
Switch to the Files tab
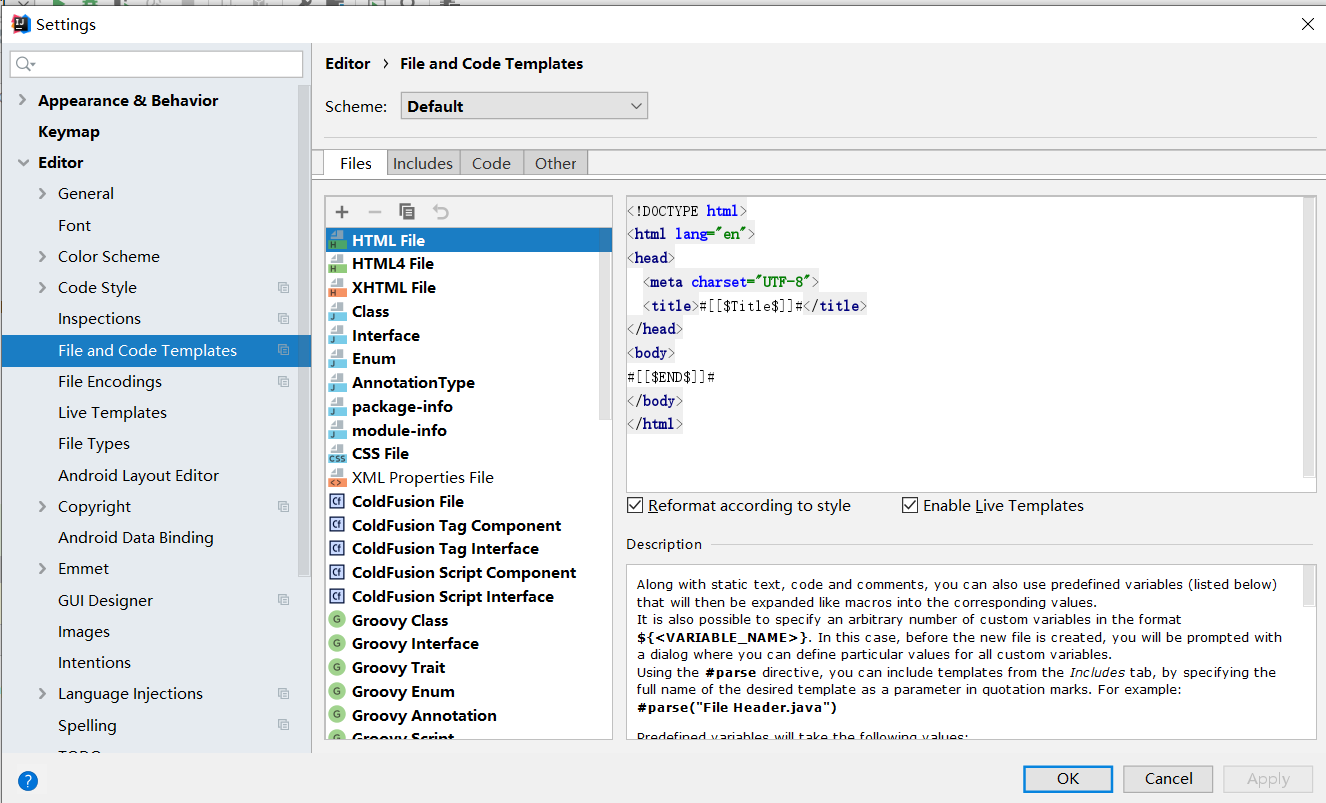[356, 163]
